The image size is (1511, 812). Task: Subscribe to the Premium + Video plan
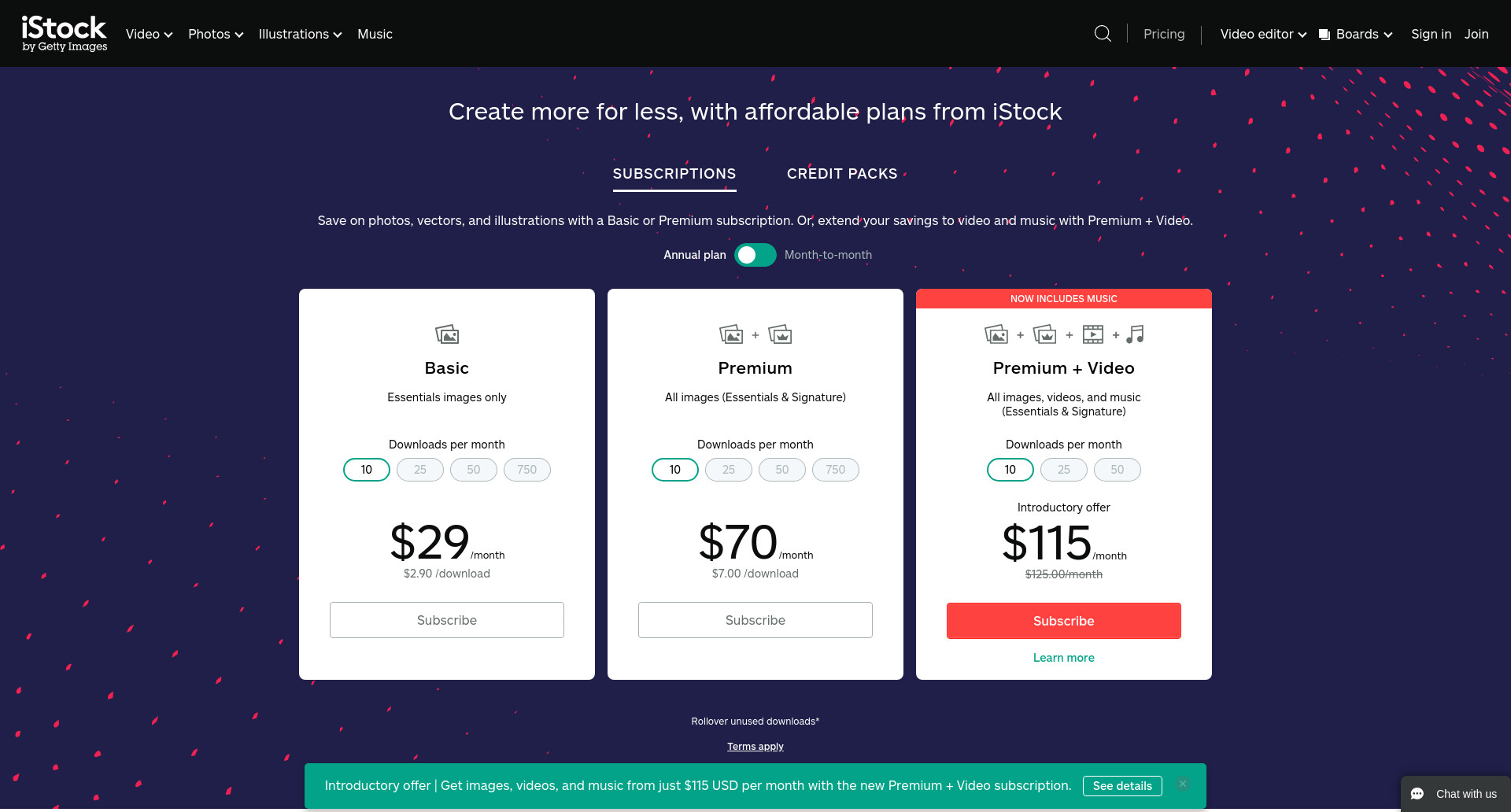tap(1064, 621)
